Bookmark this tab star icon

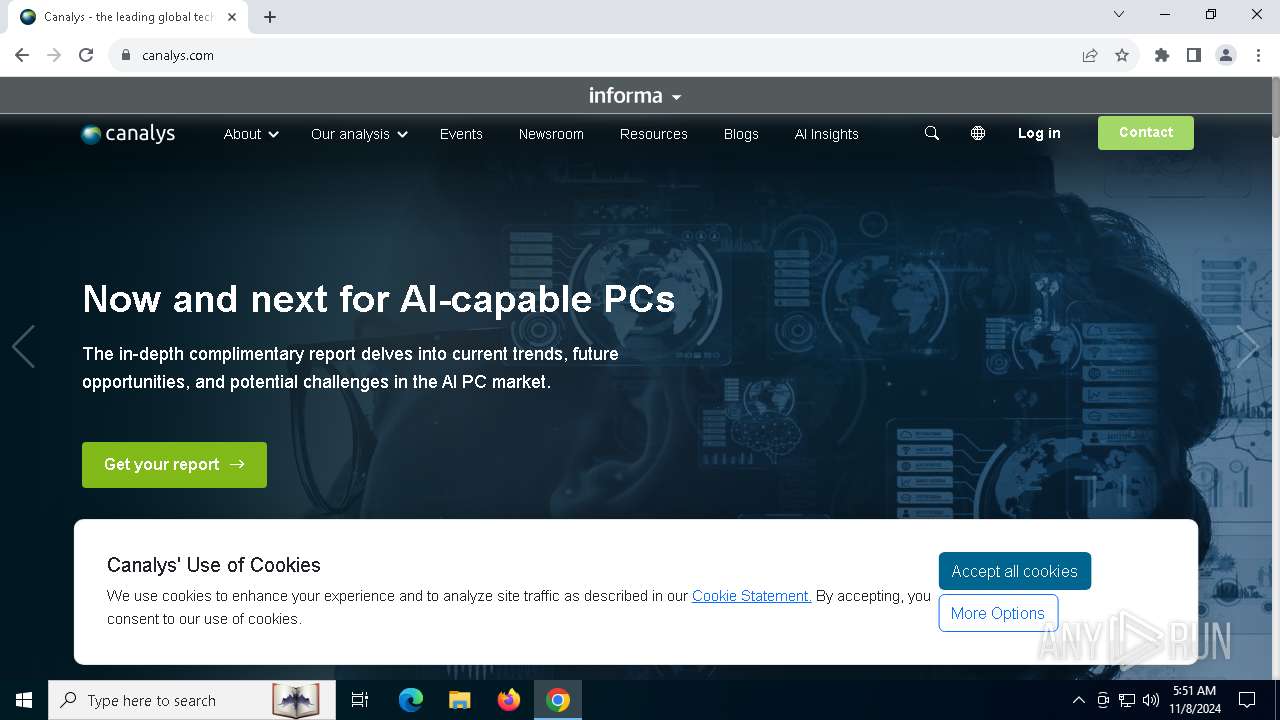click(x=1122, y=55)
